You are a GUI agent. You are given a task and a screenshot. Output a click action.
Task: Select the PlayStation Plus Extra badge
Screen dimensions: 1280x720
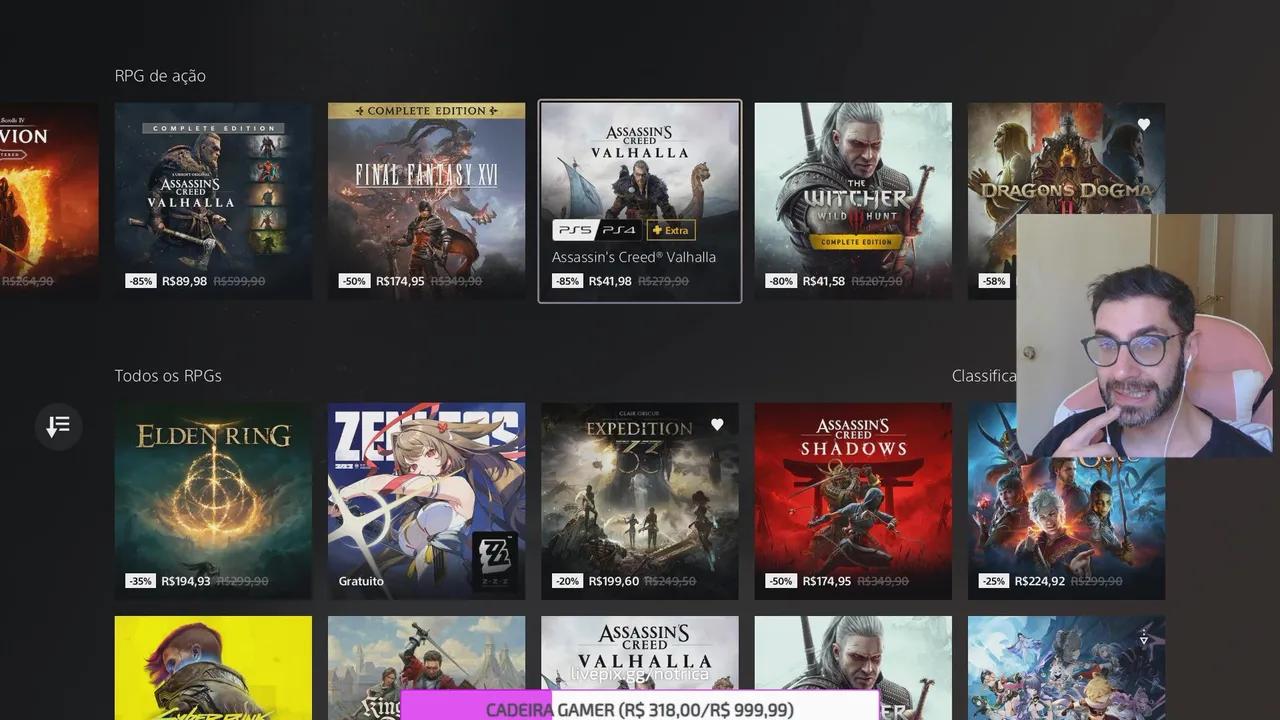(x=670, y=229)
